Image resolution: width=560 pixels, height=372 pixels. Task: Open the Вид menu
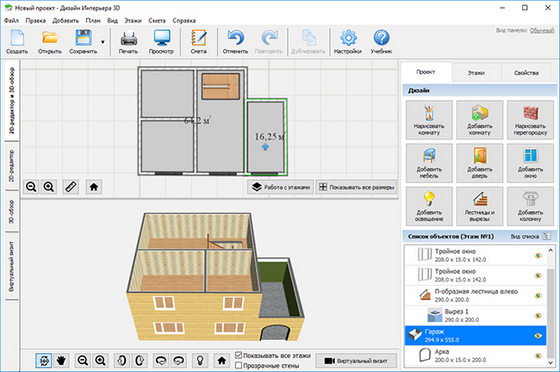(x=112, y=20)
